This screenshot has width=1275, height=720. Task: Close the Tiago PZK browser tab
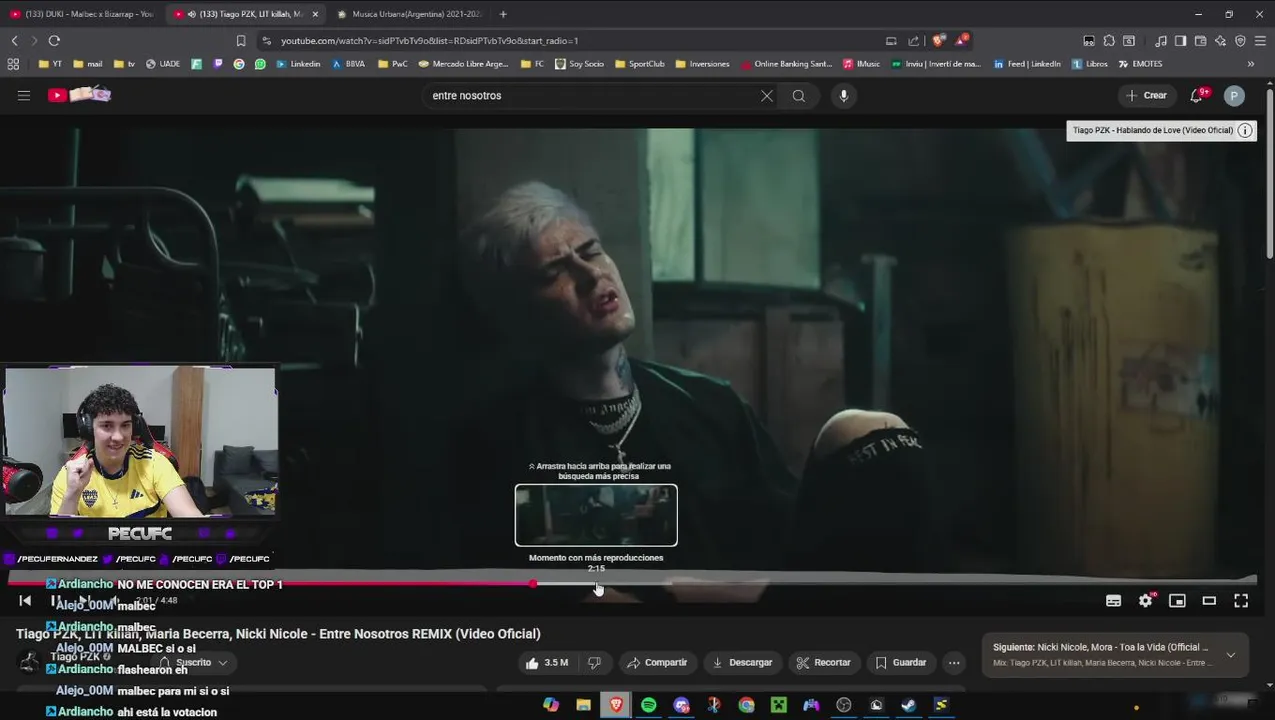pyautogui.click(x=314, y=14)
